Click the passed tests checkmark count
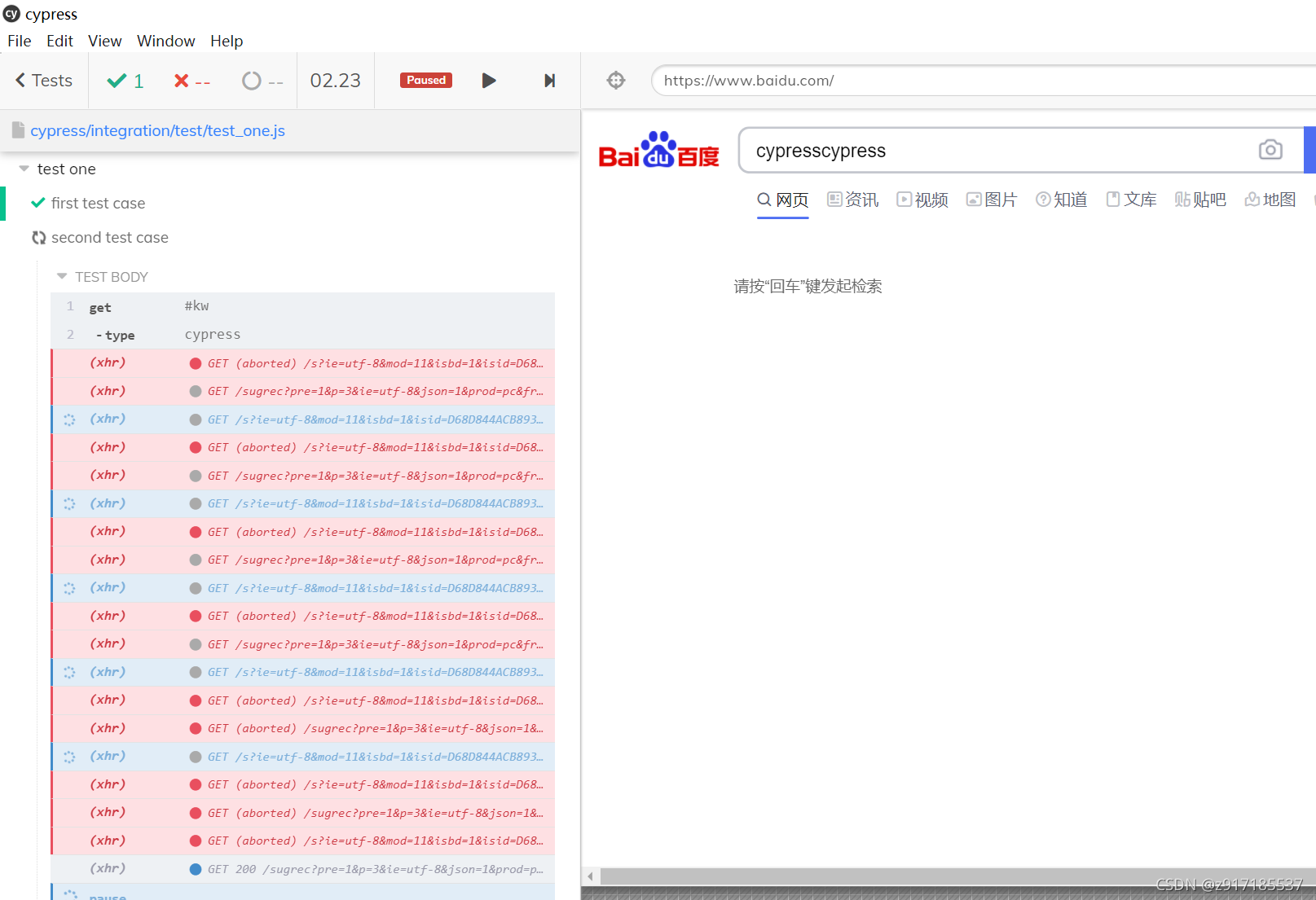Viewport: 1316px width, 900px height. tap(125, 81)
